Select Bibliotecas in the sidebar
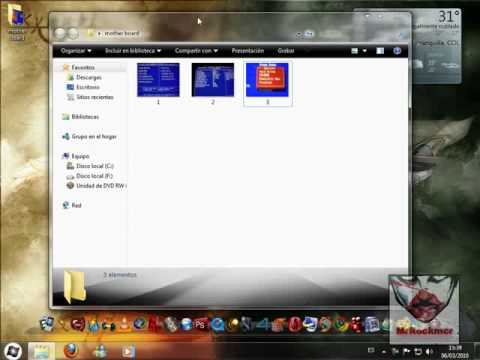The width and height of the screenshot is (480, 360). coord(85,117)
